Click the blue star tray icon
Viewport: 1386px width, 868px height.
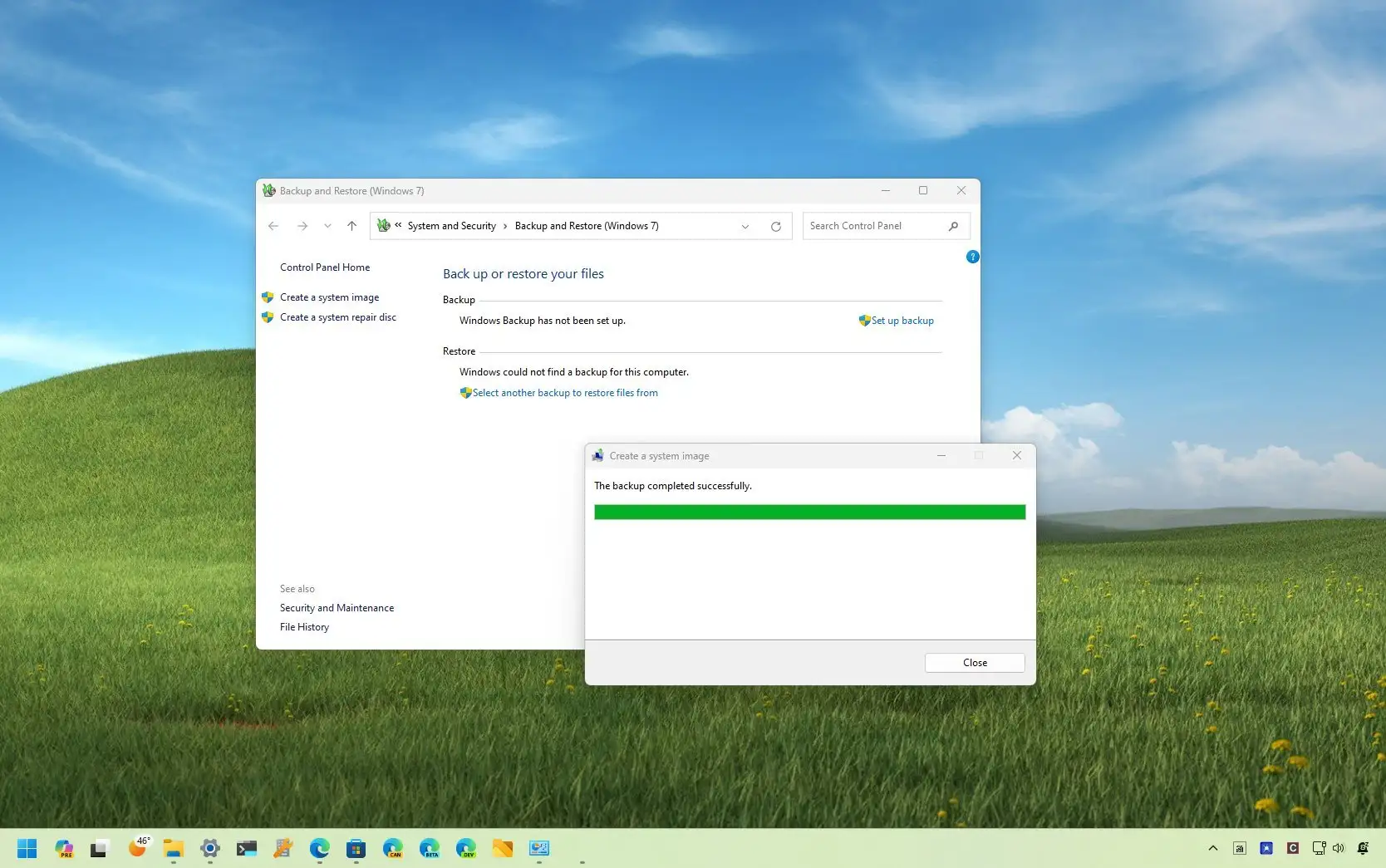[x=1266, y=848]
